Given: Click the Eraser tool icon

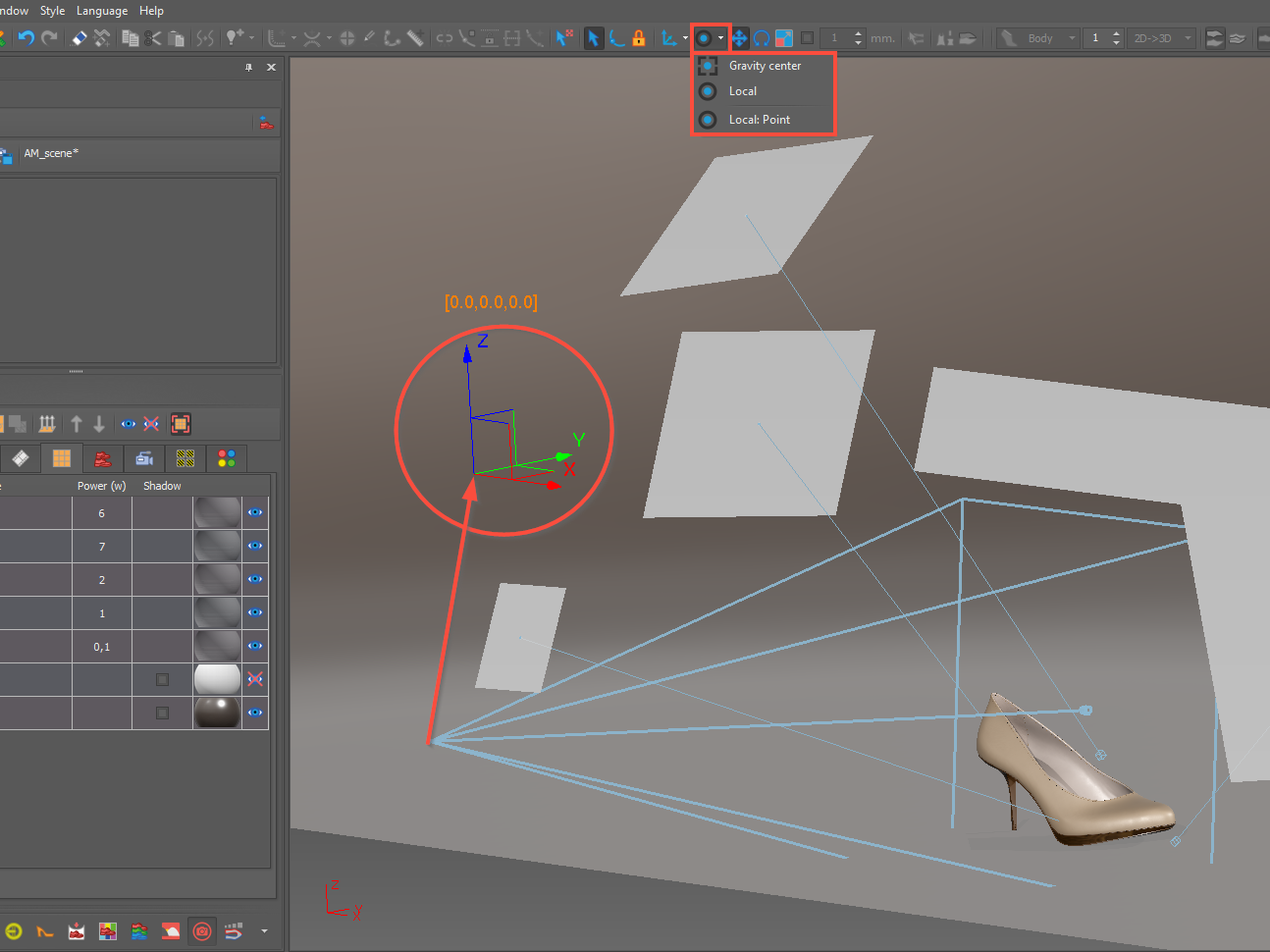Looking at the screenshot, I should click(x=79, y=38).
